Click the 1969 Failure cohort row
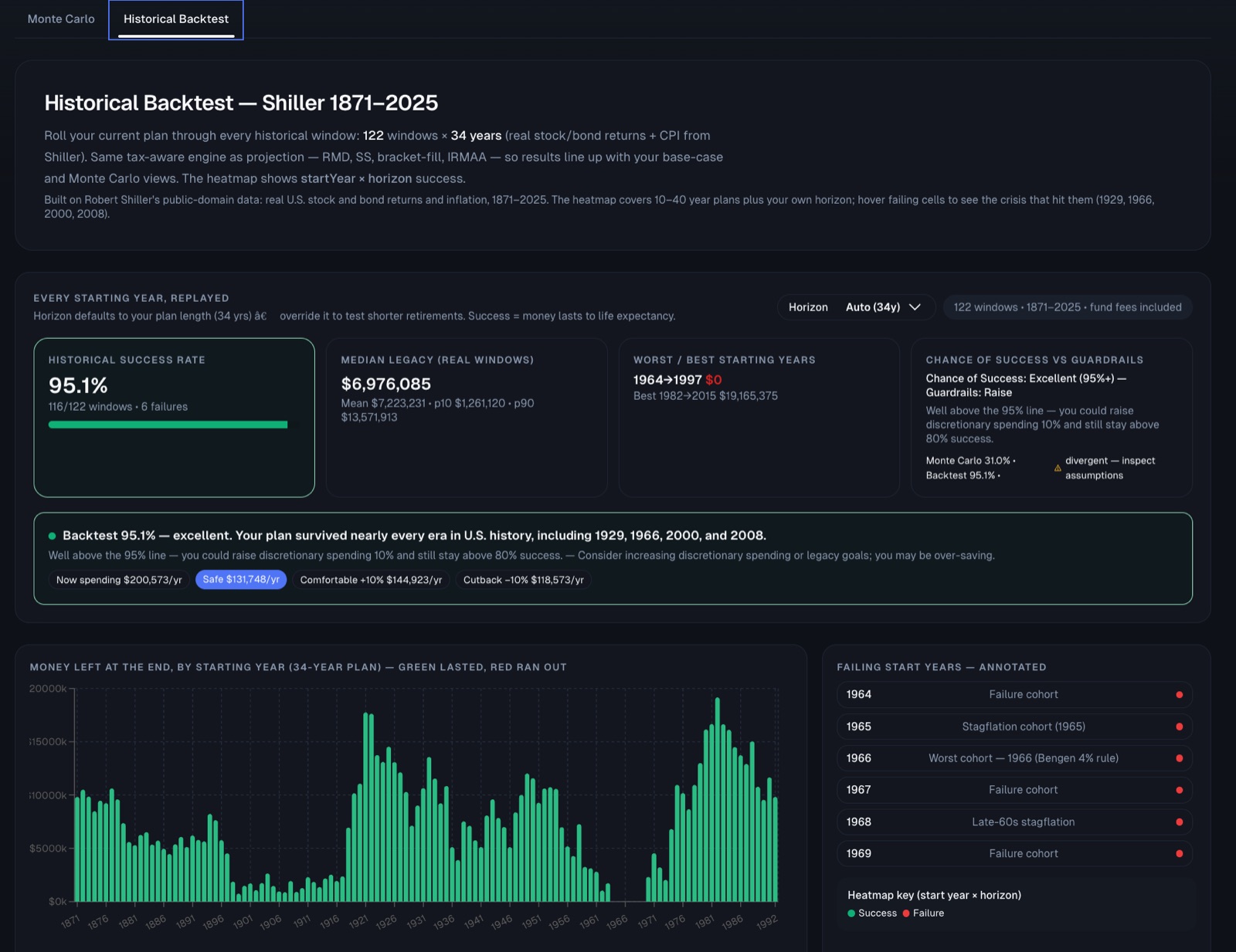This screenshot has width=1236, height=952. tap(1014, 854)
